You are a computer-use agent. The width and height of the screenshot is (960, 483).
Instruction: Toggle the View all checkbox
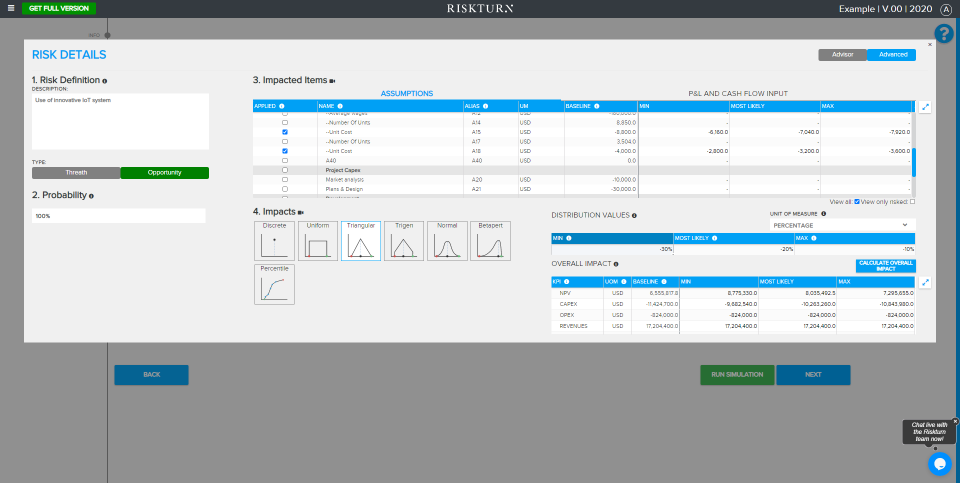pos(857,201)
